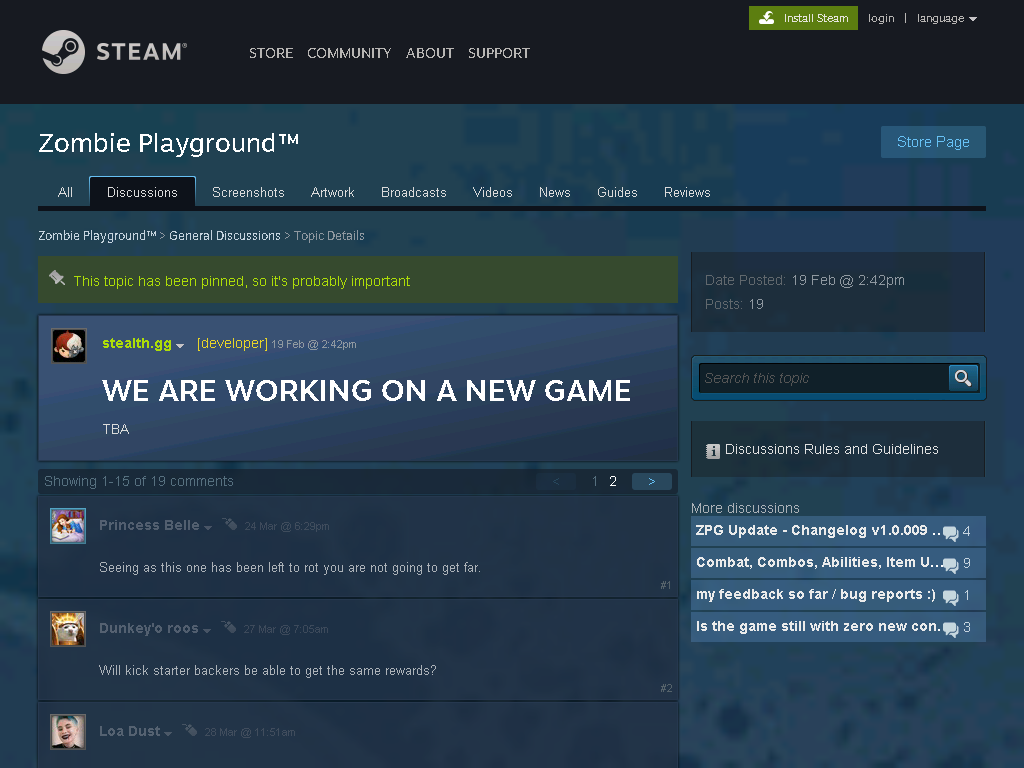Click comment bubble icon on ZPG Update thread
The width and height of the screenshot is (1024, 768).
[x=951, y=533]
